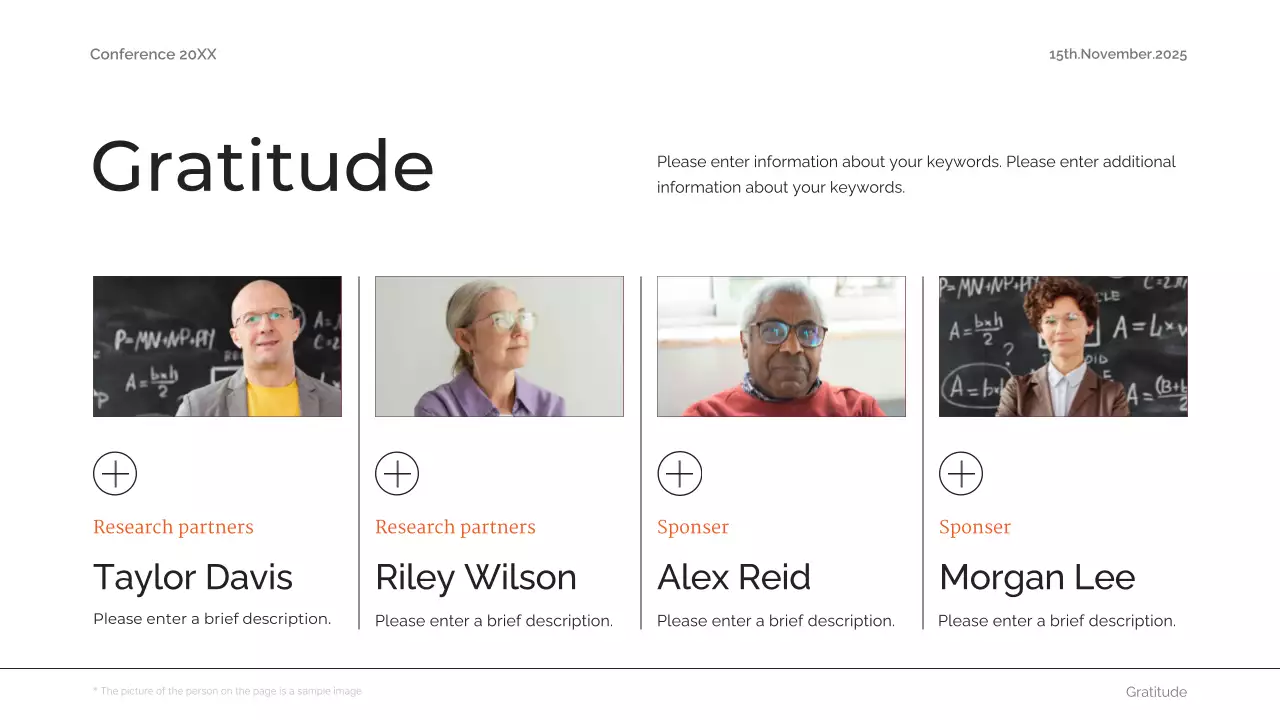This screenshot has height=720, width=1280.
Task: Click the Sponser label above Alex Reid
Action: point(693,527)
